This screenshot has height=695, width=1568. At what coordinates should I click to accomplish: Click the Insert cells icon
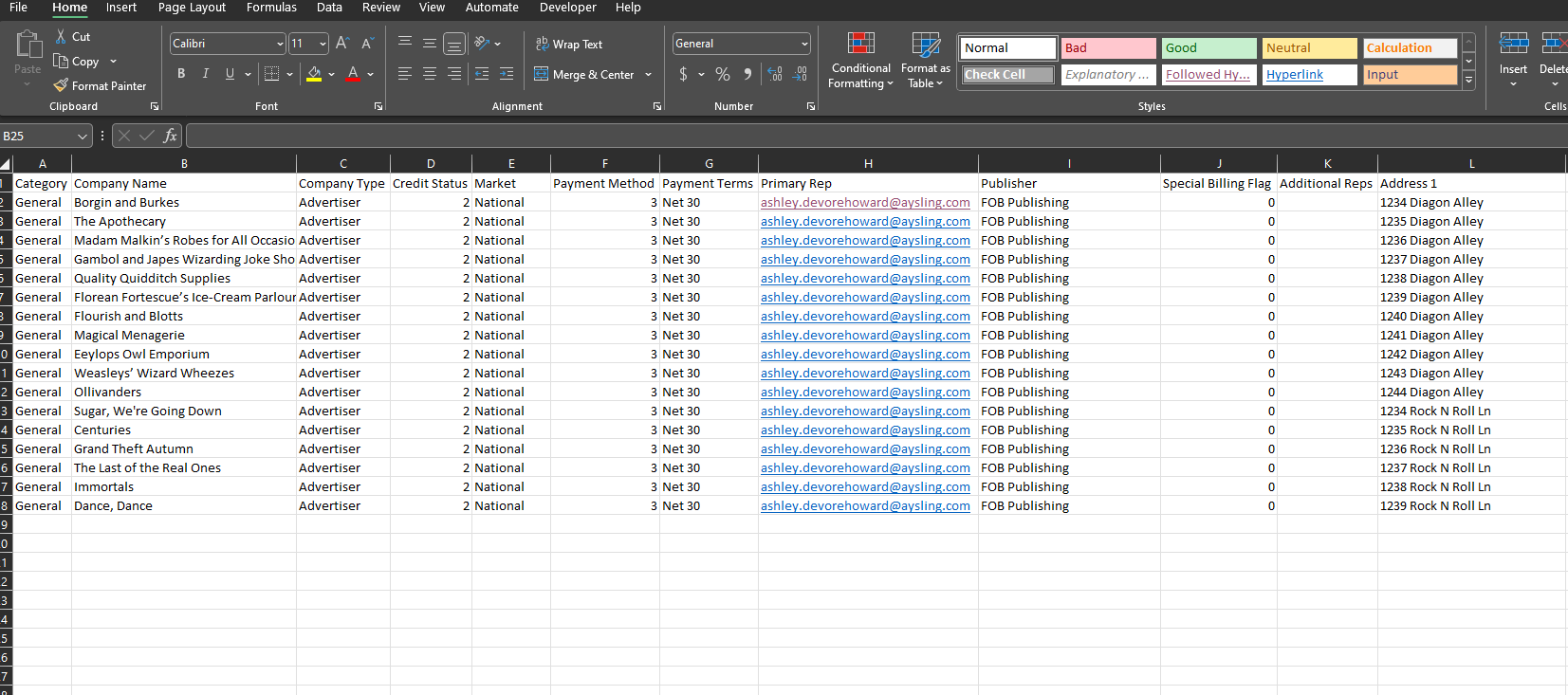pyautogui.click(x=1513, y=44)
